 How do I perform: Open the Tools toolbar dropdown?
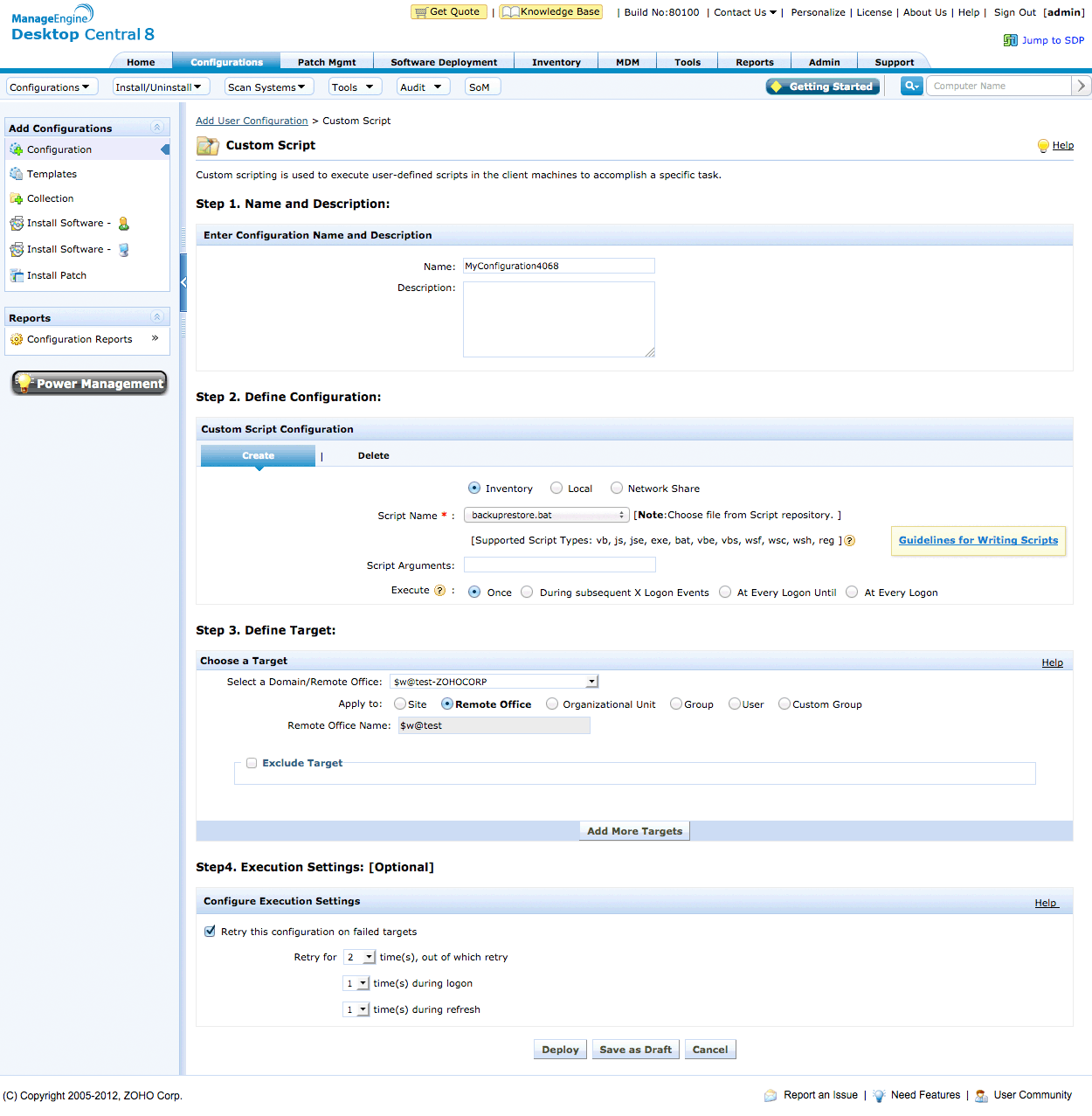coord(355,87)
